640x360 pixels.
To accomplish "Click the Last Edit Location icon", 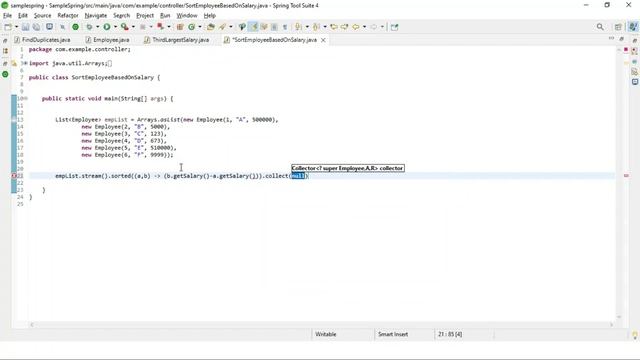I will [x=333, y=27].
